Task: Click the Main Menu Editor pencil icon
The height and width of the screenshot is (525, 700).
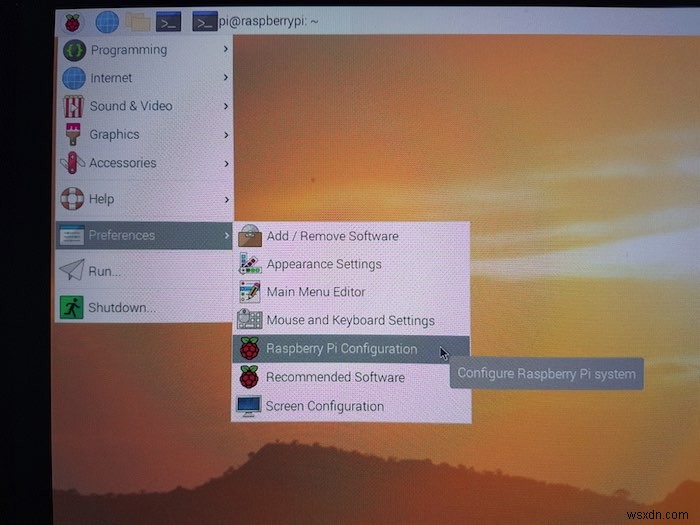Action: pyautogui.click(x=250, y=292)
